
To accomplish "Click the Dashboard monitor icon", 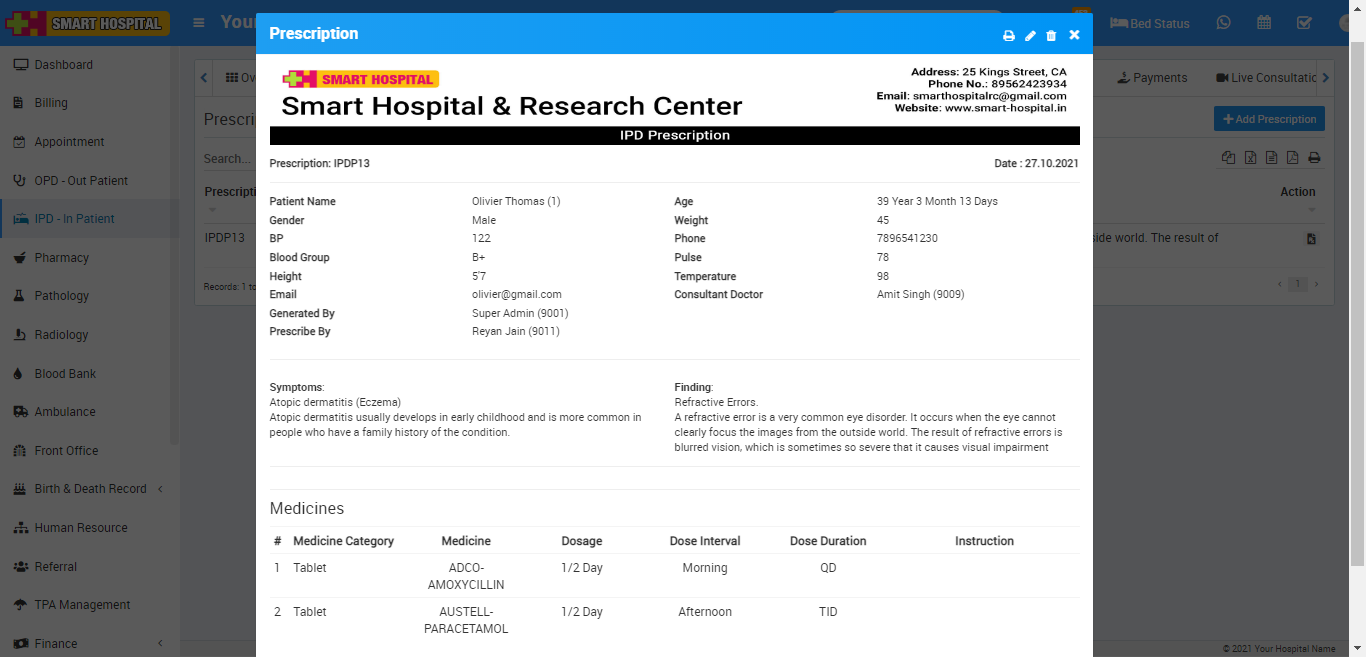I will click(x=20, y=65).
